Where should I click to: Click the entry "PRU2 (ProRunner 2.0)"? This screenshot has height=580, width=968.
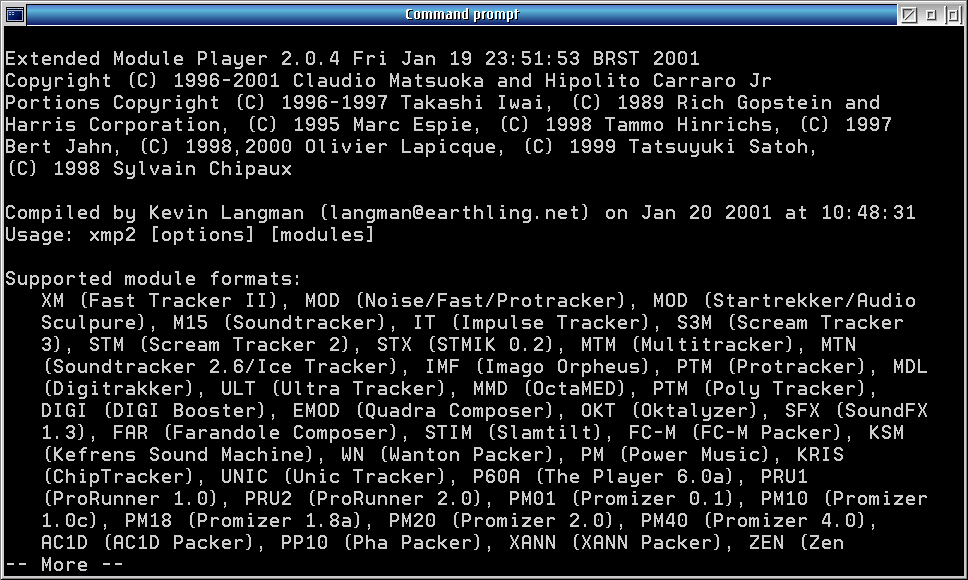click(x=363, y=499)
